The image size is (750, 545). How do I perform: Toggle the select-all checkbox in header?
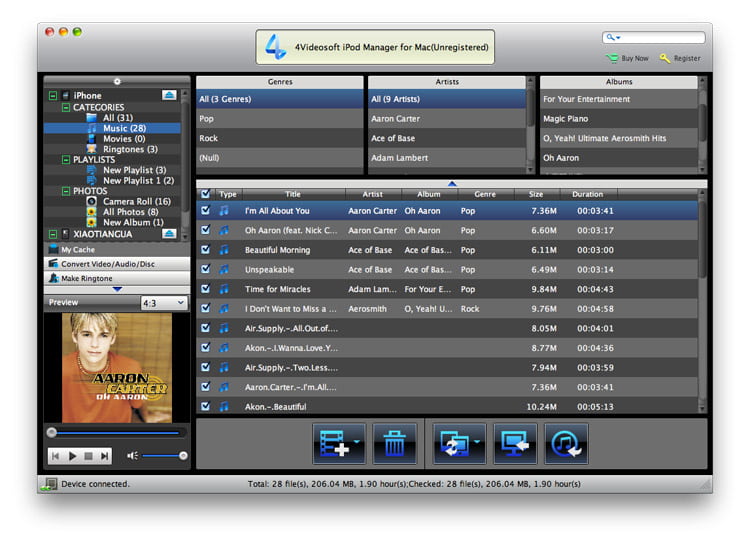click(206, 194)
